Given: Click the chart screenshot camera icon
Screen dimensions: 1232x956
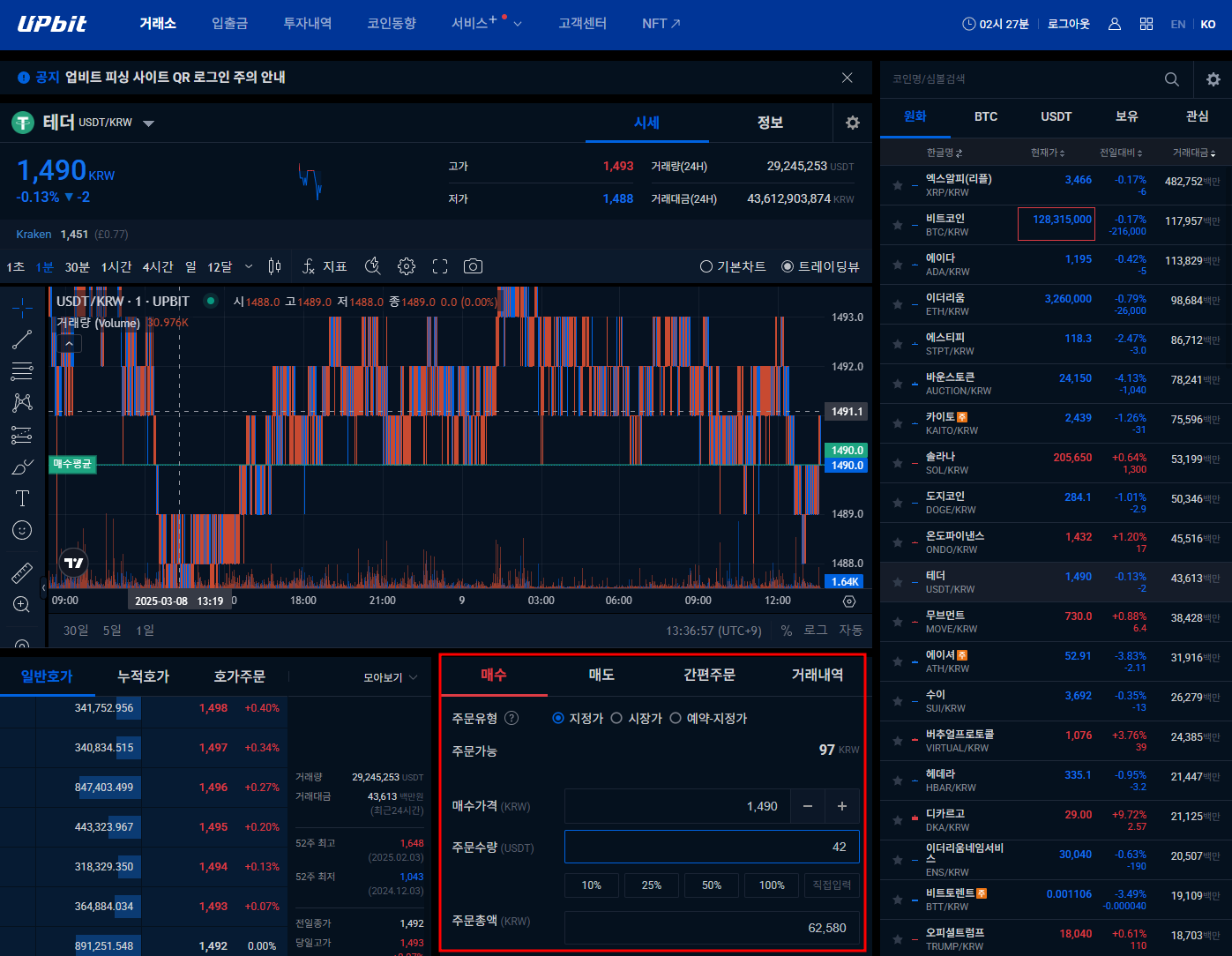Looking at the screenshot, I should pyautogui.click(x=473, y=266).
